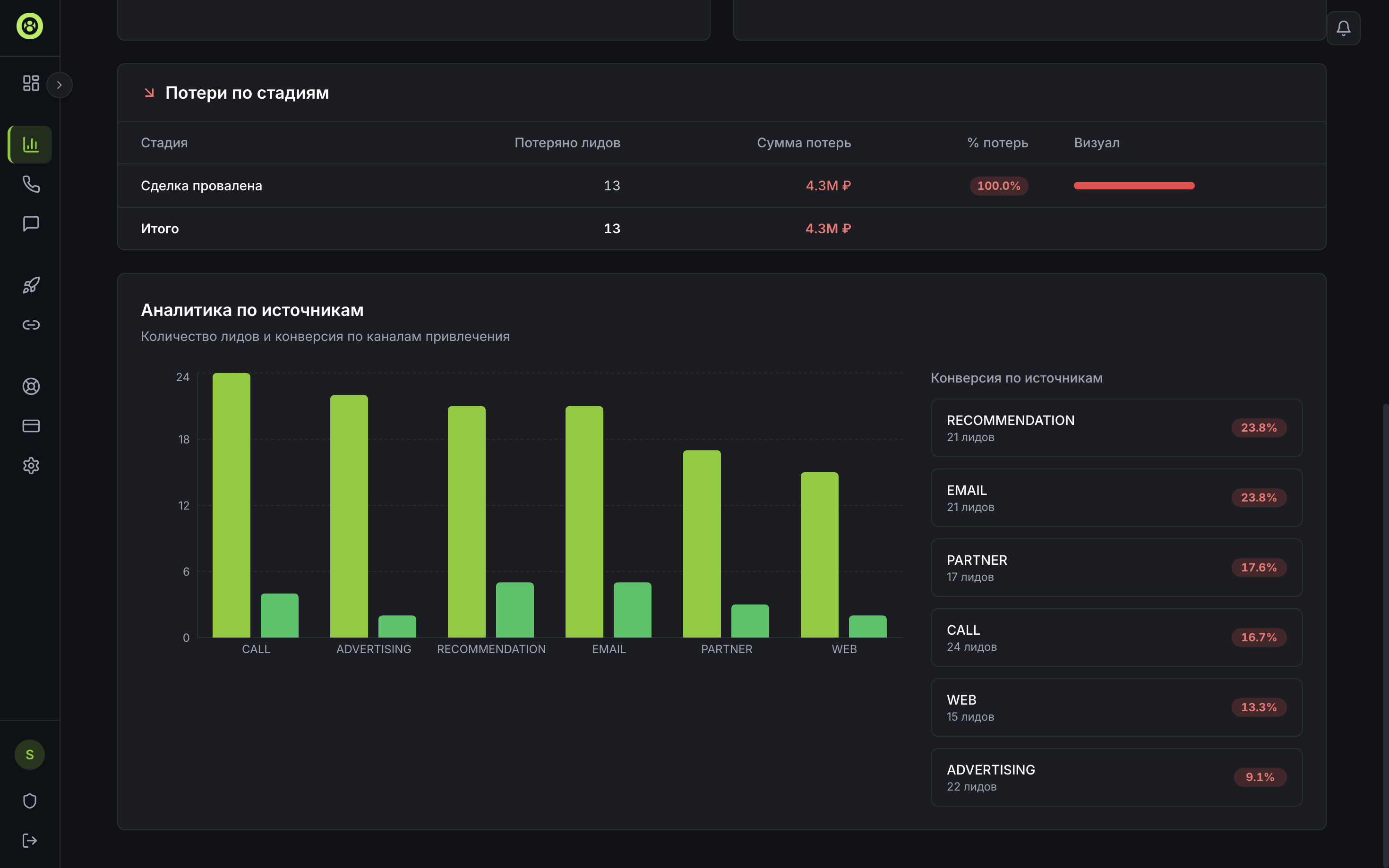
Task: Open the settings gear icon in sidebar
Action: (x=31, y=466)
